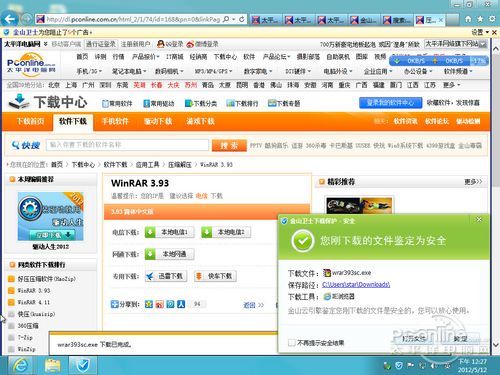Open Internet Explorer from the taskbar
This screenshot has width=500, height=375.
[21, 366]
